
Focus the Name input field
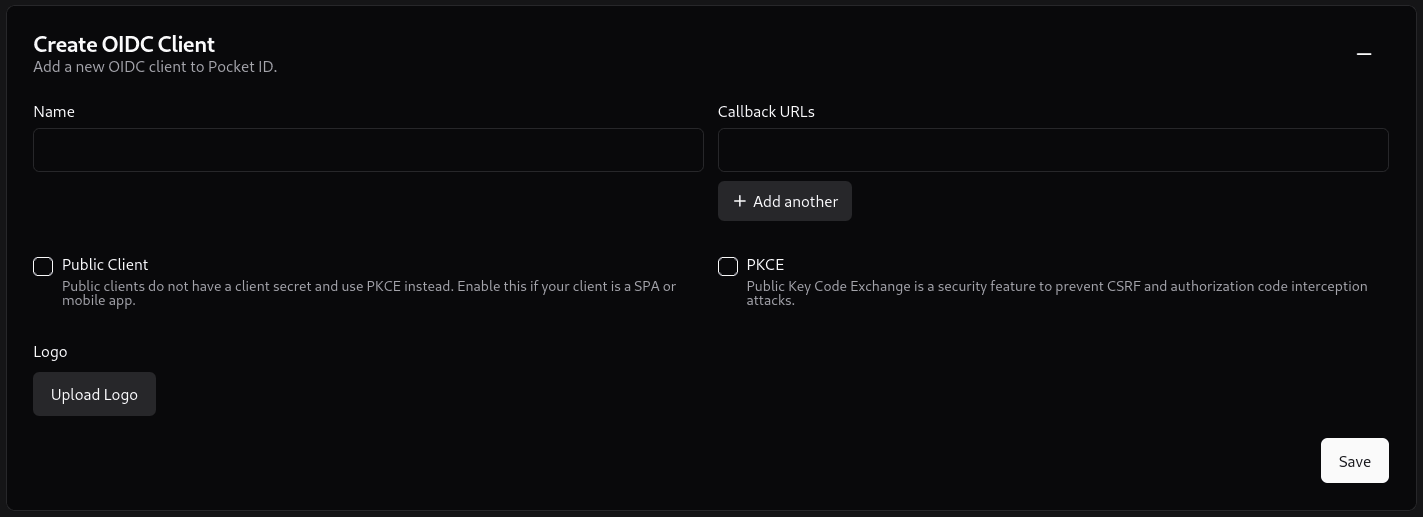point(368,150)
